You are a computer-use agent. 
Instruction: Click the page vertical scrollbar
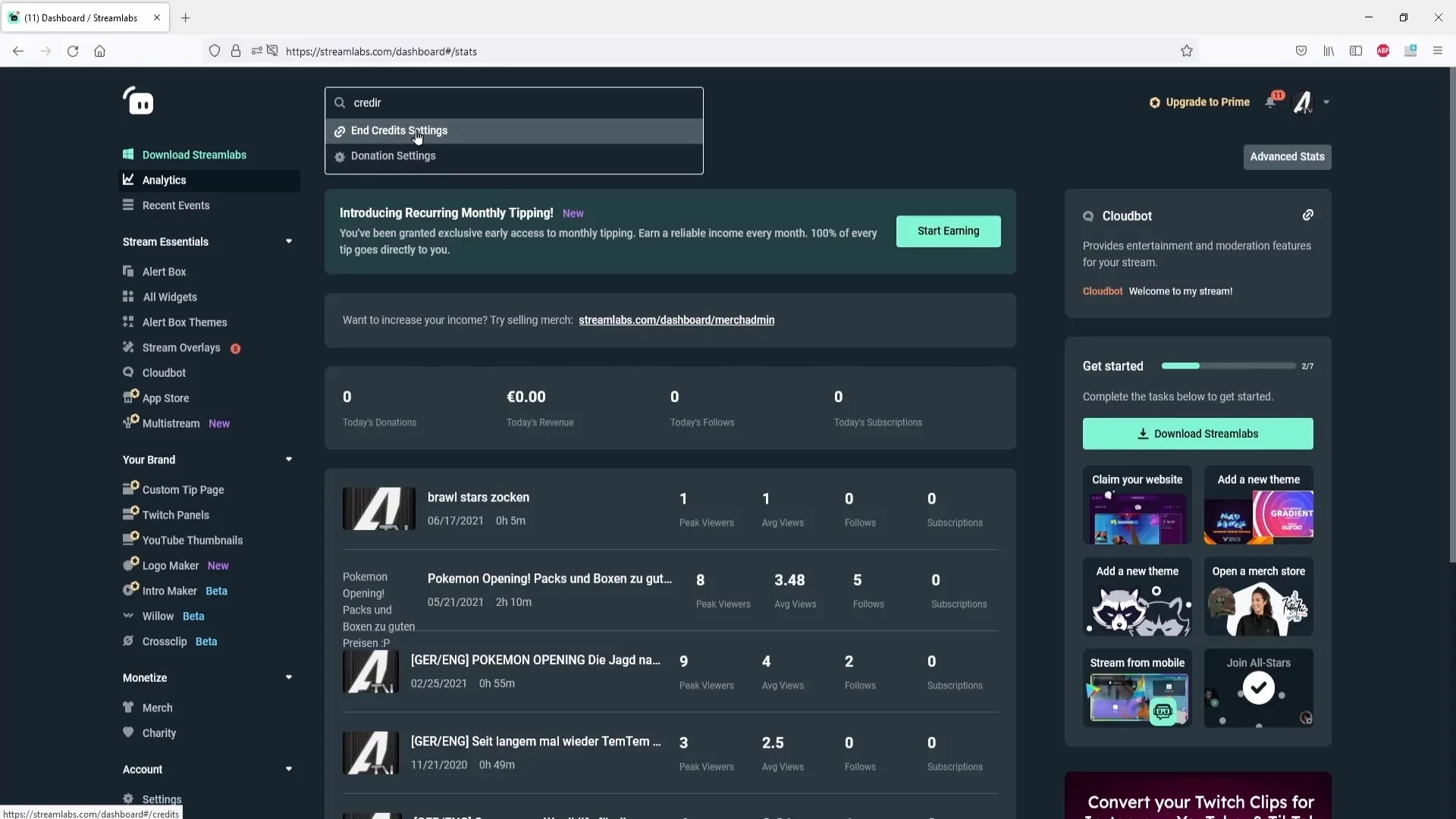pyautogui.click(x=1452, y=315)
